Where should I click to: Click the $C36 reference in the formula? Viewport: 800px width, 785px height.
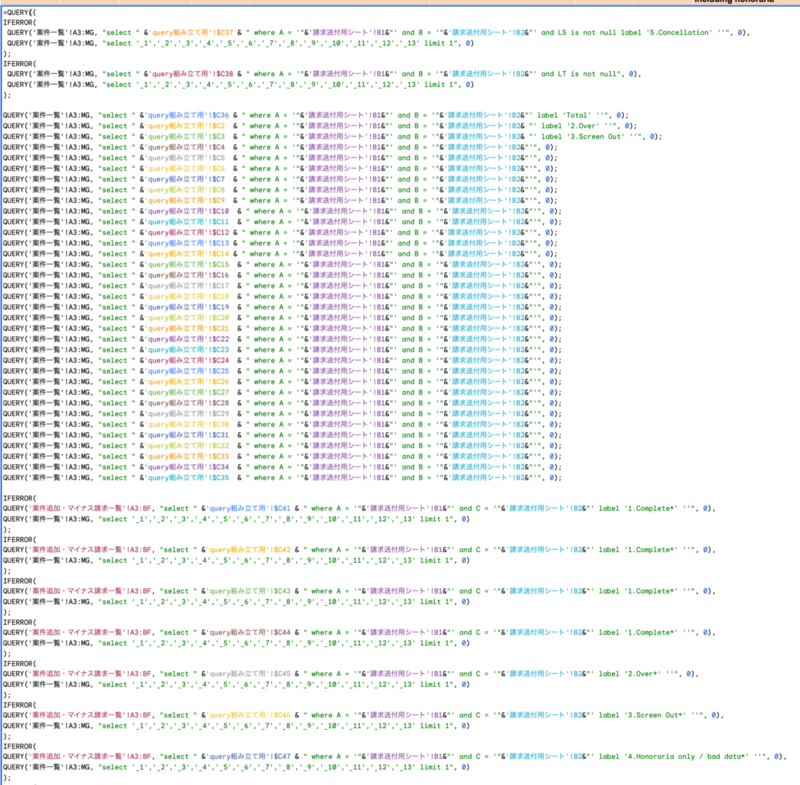tap(218, 115)
